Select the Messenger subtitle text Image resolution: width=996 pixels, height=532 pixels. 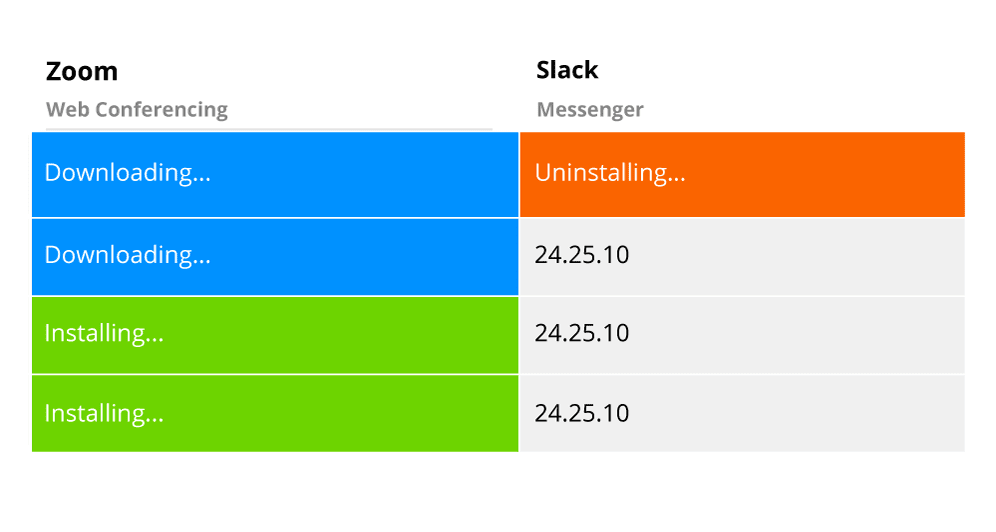(x=590, y=110)
